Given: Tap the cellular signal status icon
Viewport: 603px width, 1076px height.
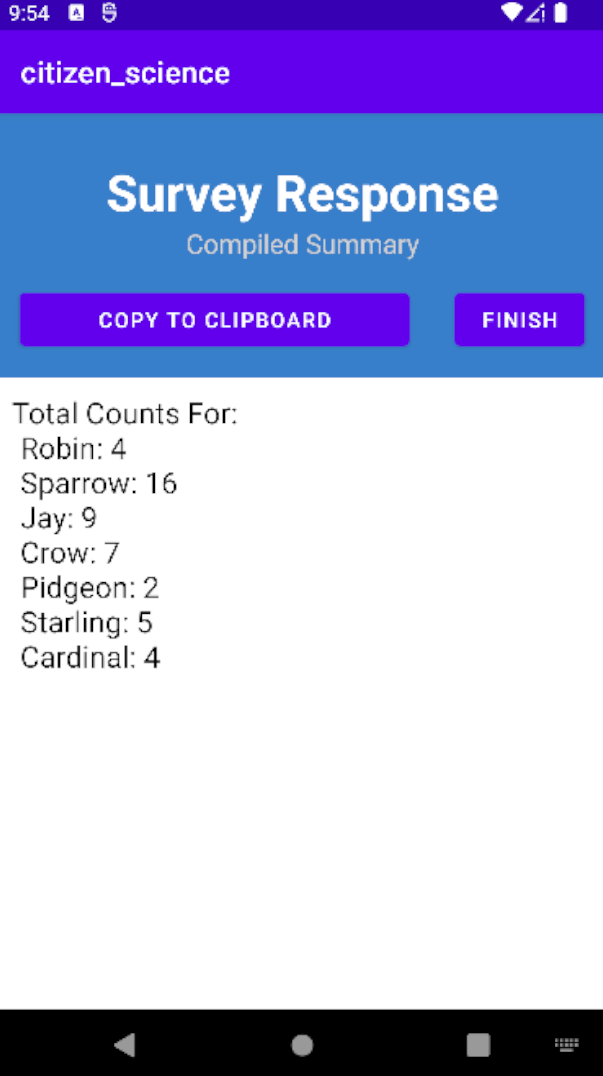Looking at the screenshot, I should [536, 13].
